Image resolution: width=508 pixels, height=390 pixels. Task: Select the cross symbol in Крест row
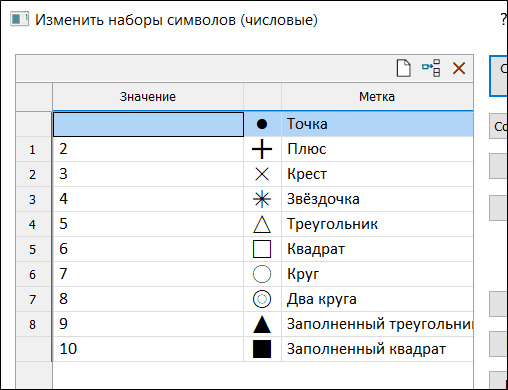pyautogui.click(x=262, y=174)
